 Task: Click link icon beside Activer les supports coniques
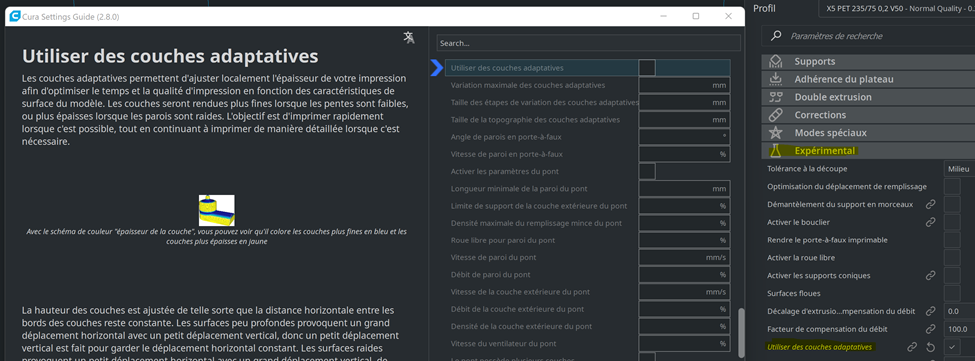[x=930, y=275]
